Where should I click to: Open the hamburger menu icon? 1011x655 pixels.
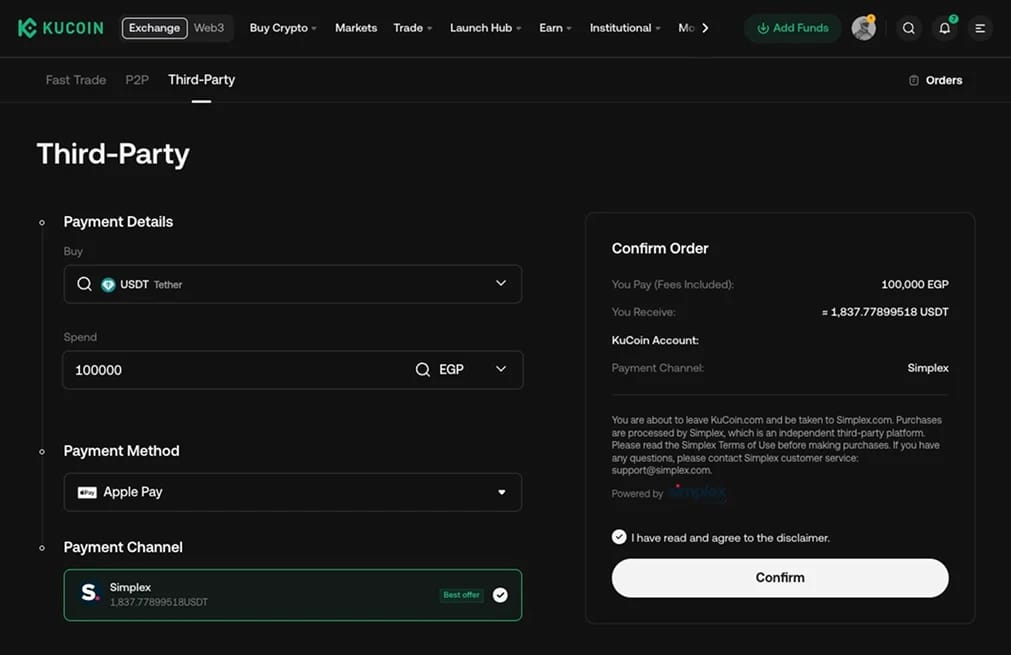coord(980,28)
